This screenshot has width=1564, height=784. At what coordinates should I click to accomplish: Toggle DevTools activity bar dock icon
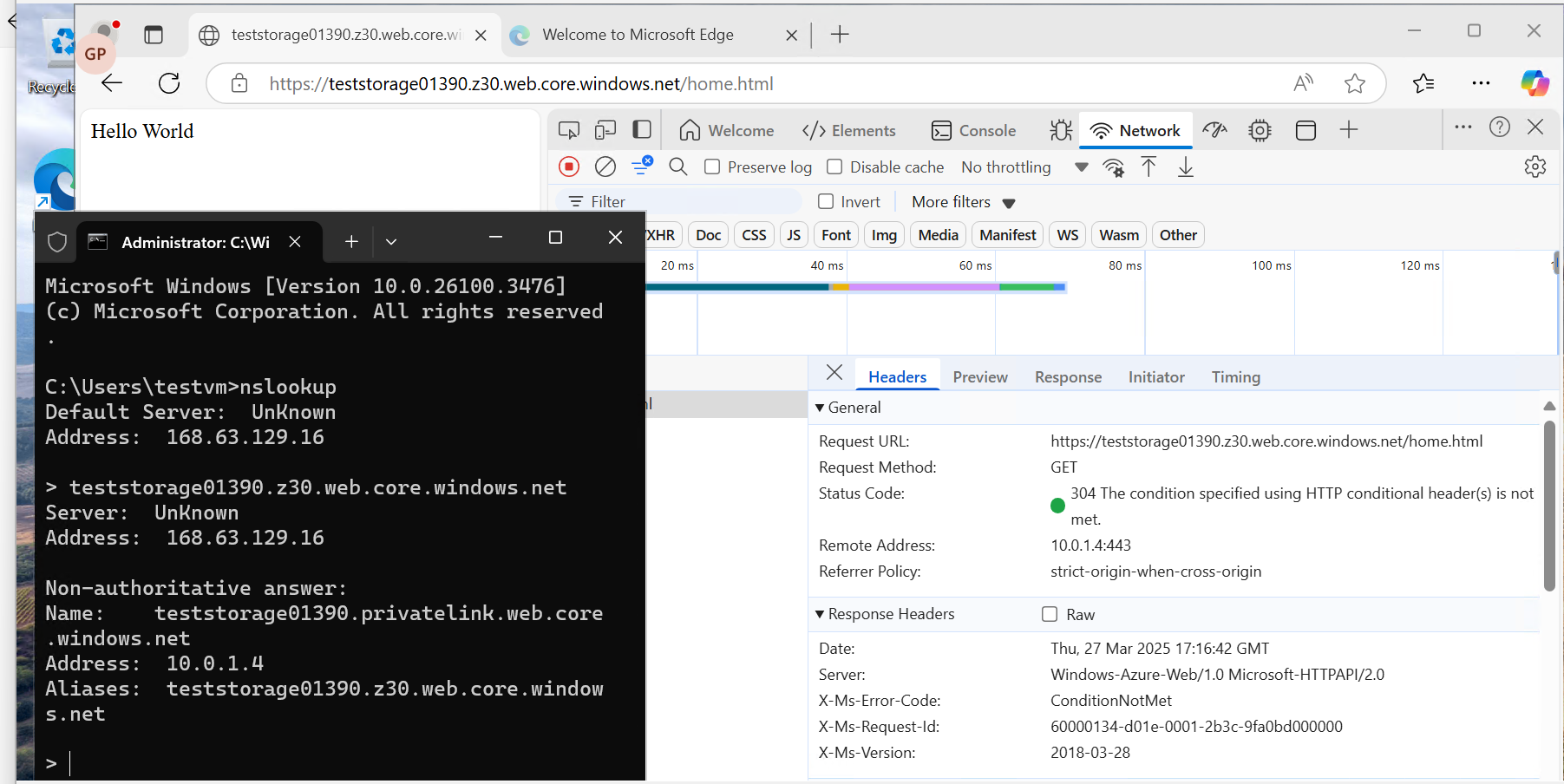(x=642, y=130)
